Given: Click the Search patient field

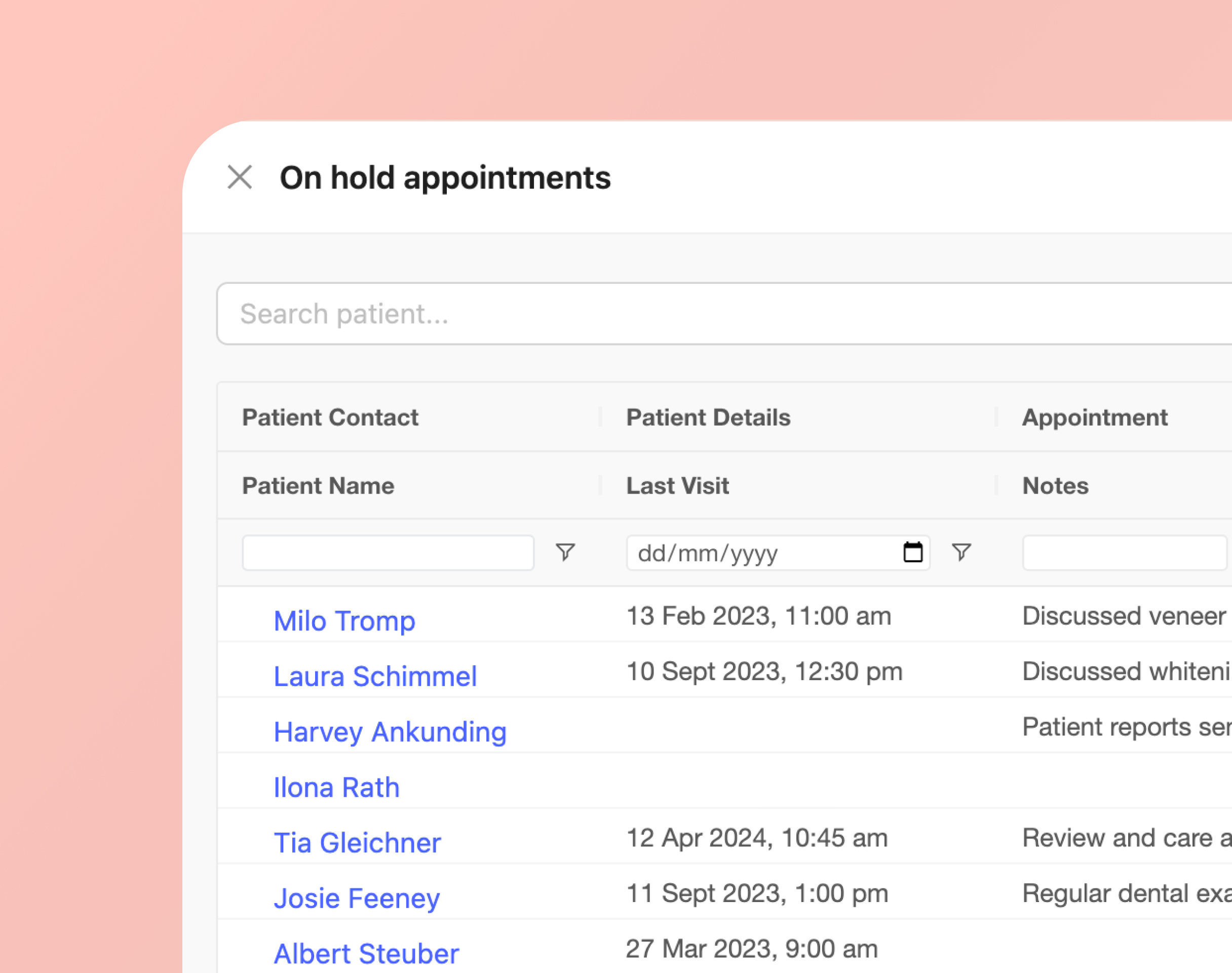Looking at the screenshot, I should point(724,314).
